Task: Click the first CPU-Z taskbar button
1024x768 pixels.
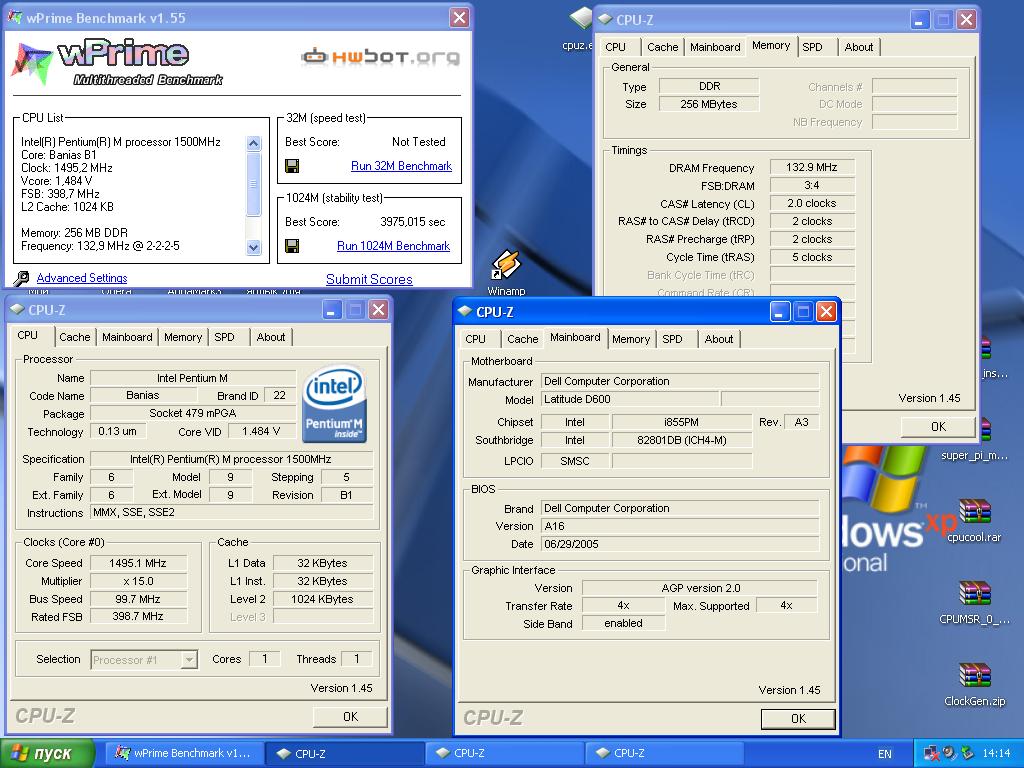Action: tap(345, 754)
